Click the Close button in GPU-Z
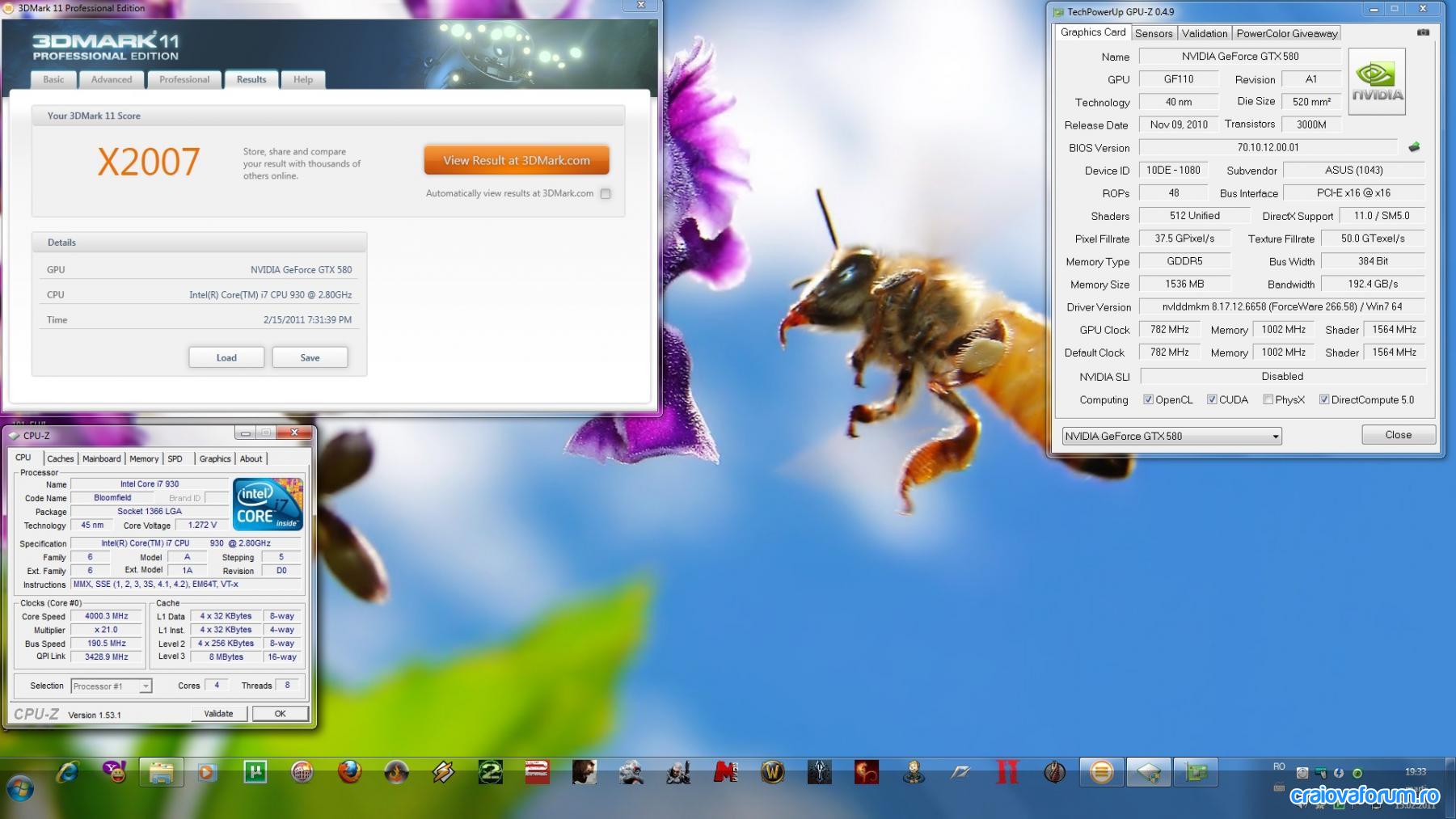Image resolution: width=1456 pixels, height=819 pixels. [x=1399, y=435]
